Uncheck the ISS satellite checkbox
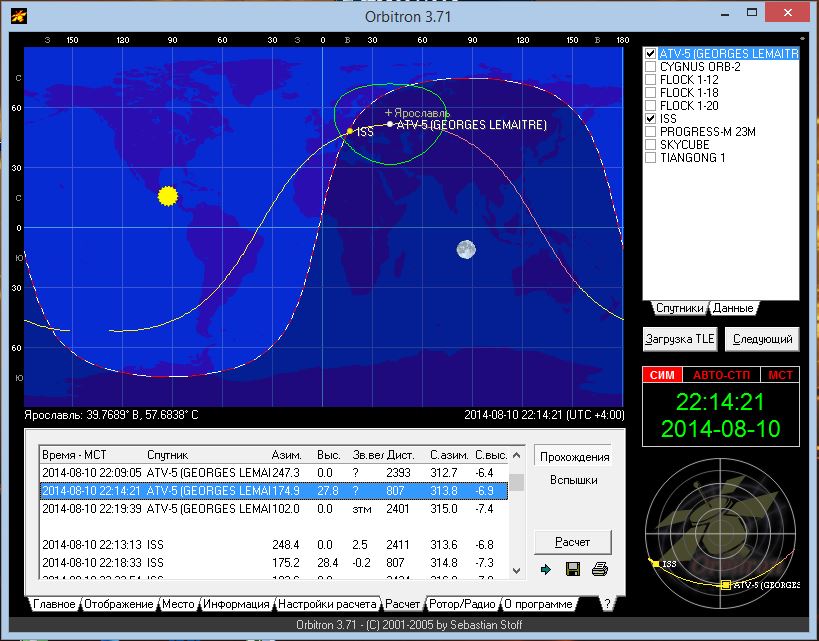Image resolution: width=819 pixels, height=641 pixels. pos(650,119)
